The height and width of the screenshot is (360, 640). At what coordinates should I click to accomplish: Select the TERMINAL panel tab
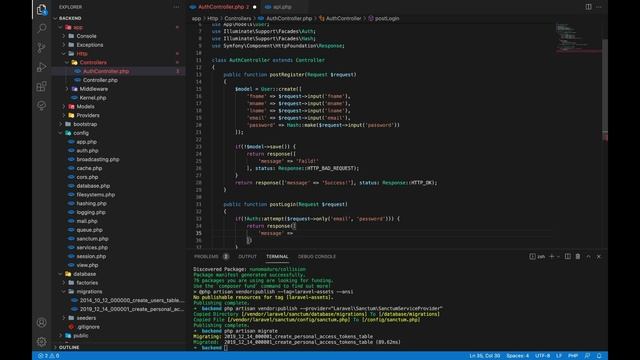pyautogui.click(x=277, y=256)
